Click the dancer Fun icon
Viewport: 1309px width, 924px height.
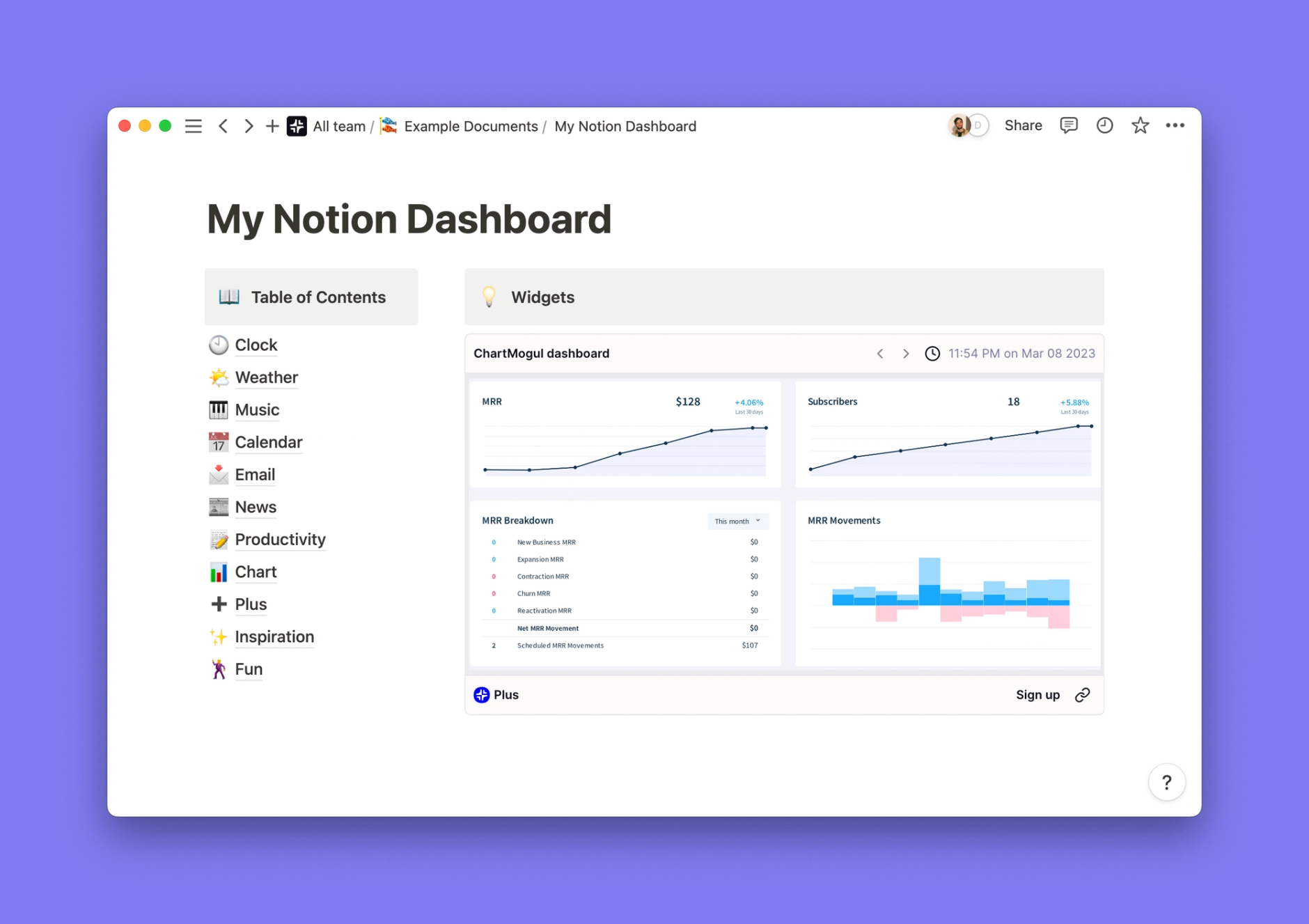pyautogui.click(x=219, y=669)
